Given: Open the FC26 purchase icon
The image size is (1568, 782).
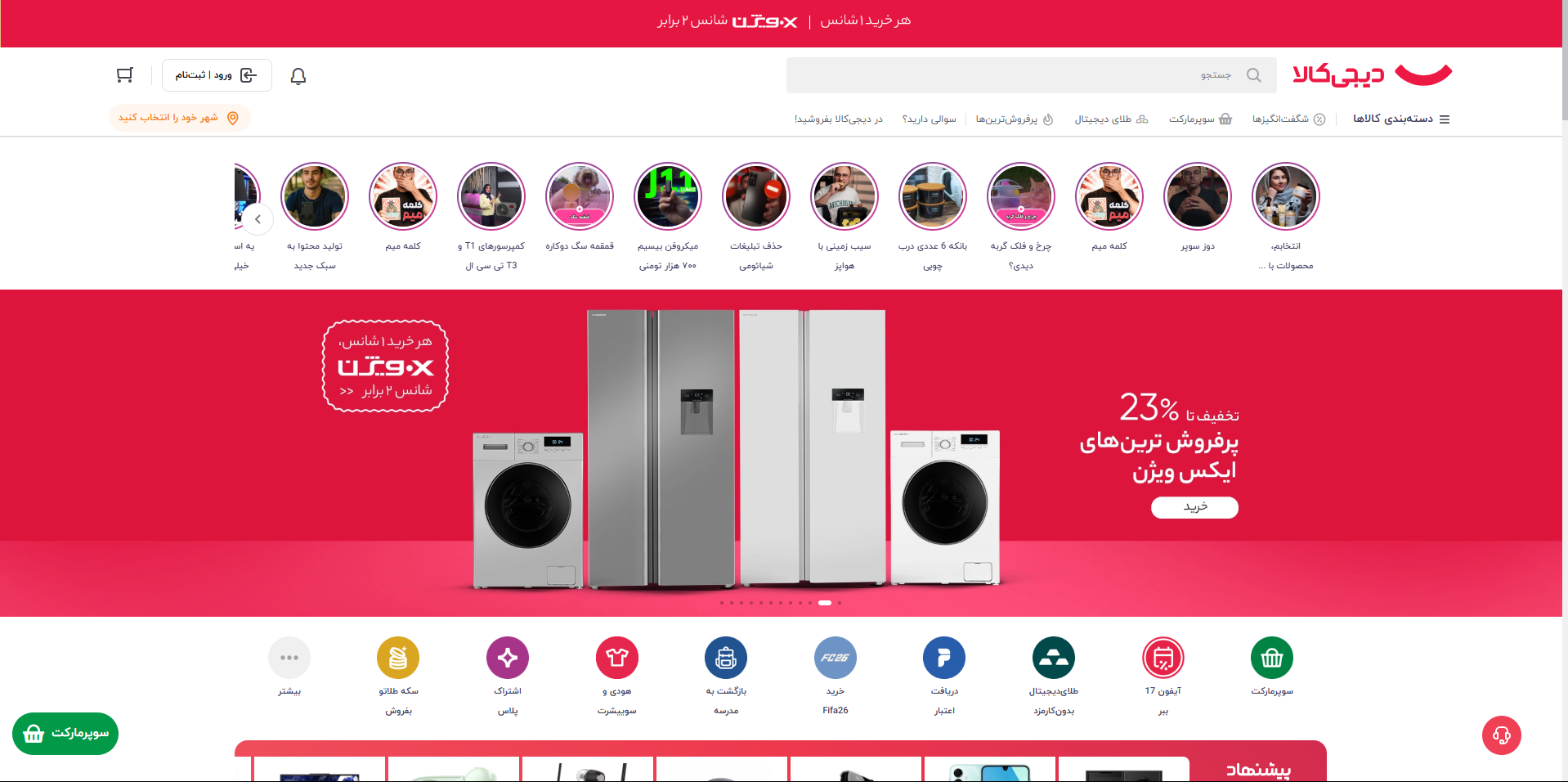Looking at the screenshot, I should point(835,658).
